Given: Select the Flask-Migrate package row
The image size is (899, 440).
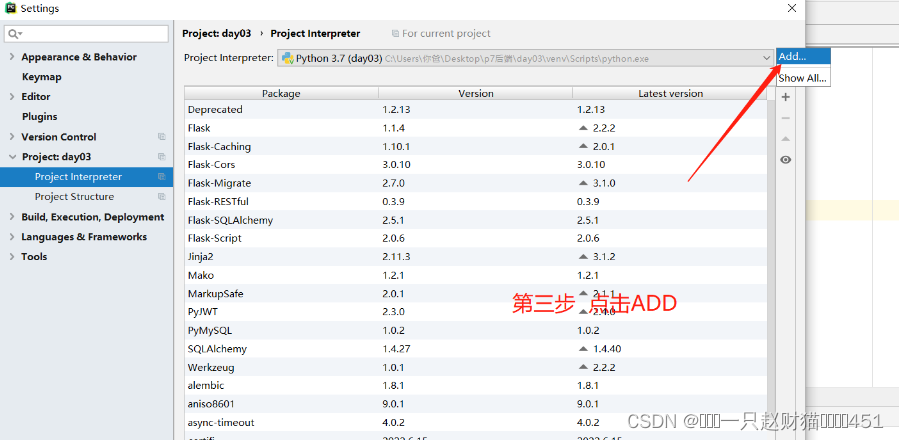Looking at the screenshot, I should (475, 183).
